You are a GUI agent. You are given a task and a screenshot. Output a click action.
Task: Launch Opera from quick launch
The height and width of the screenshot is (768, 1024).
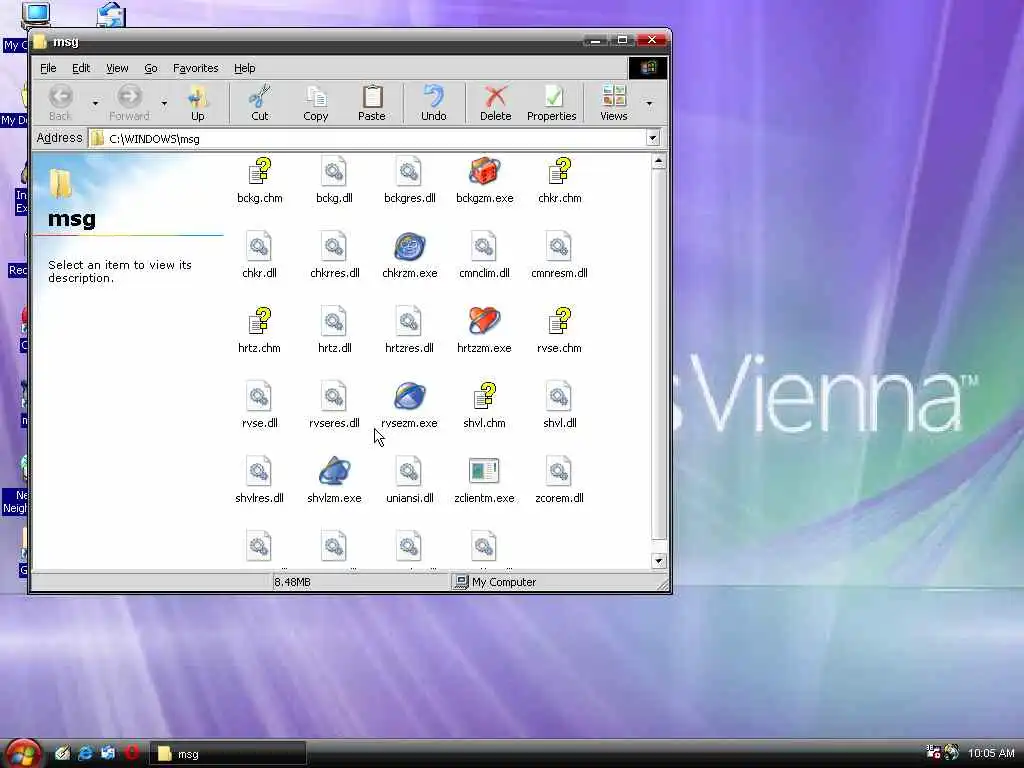(x=132, y=753)
